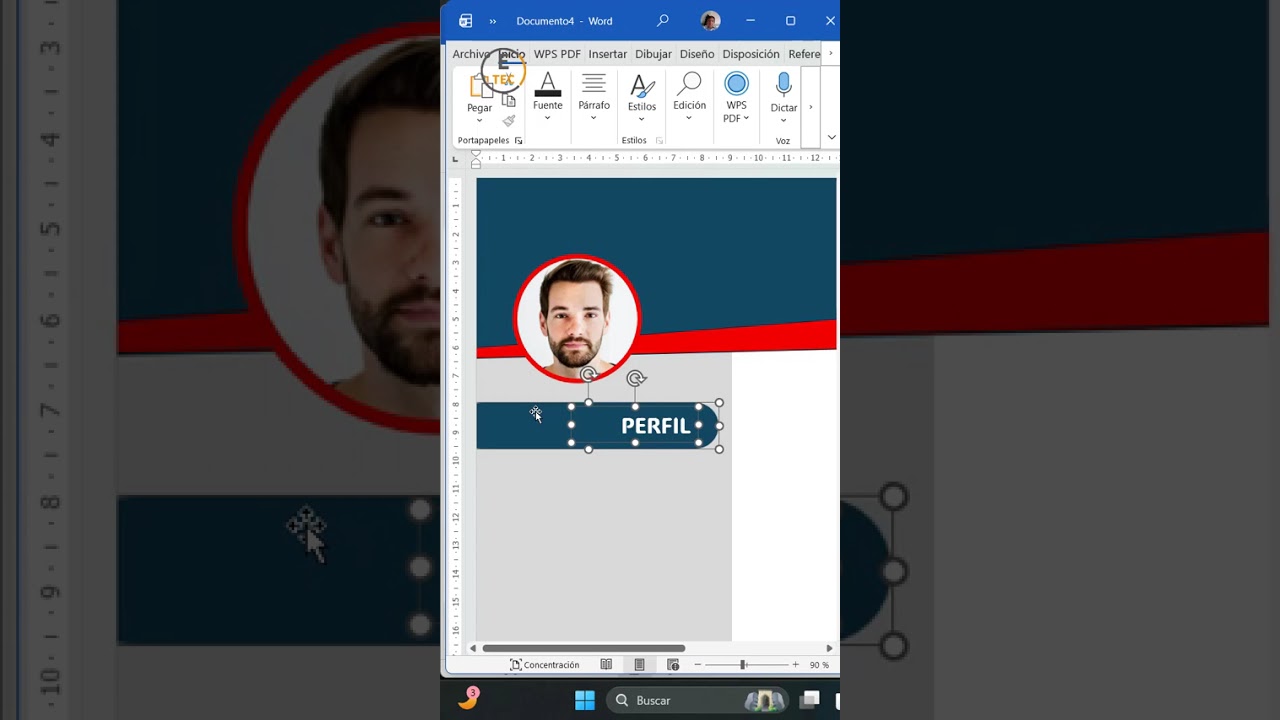Open the taskbar moon widget with badge
This screenshot has height=720, width=1280.
pyautogui.click(x=468, y=699)
